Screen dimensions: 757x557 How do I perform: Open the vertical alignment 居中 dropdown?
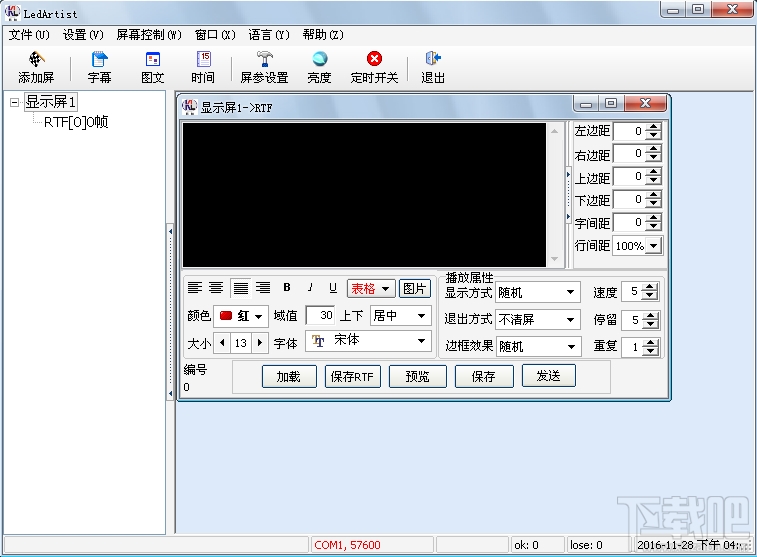click(400, 316)
